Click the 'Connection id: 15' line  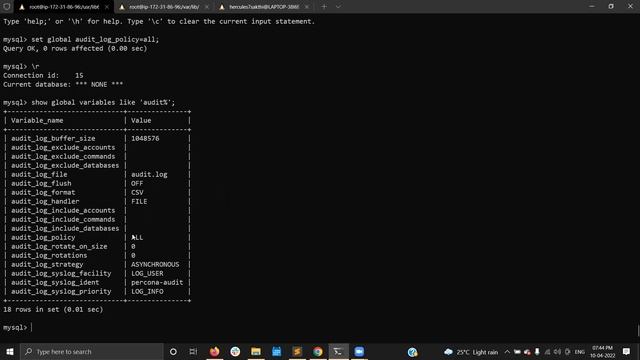43,75
